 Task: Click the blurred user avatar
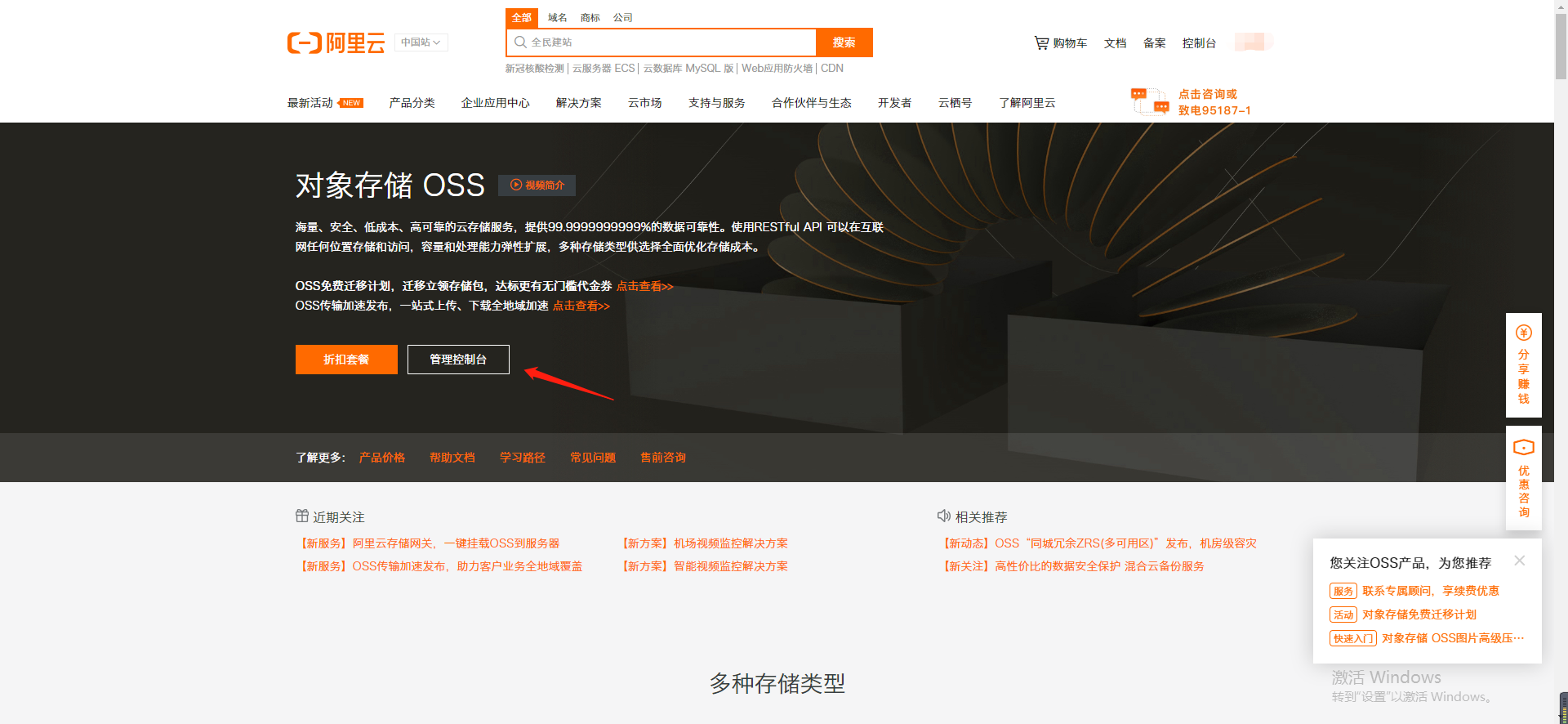(x=1254, y=42)
